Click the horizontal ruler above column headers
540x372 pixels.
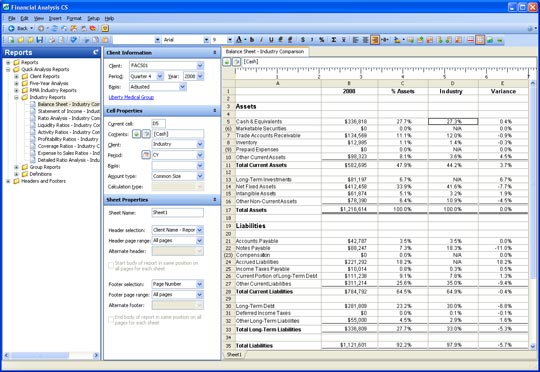coord(382,73)
